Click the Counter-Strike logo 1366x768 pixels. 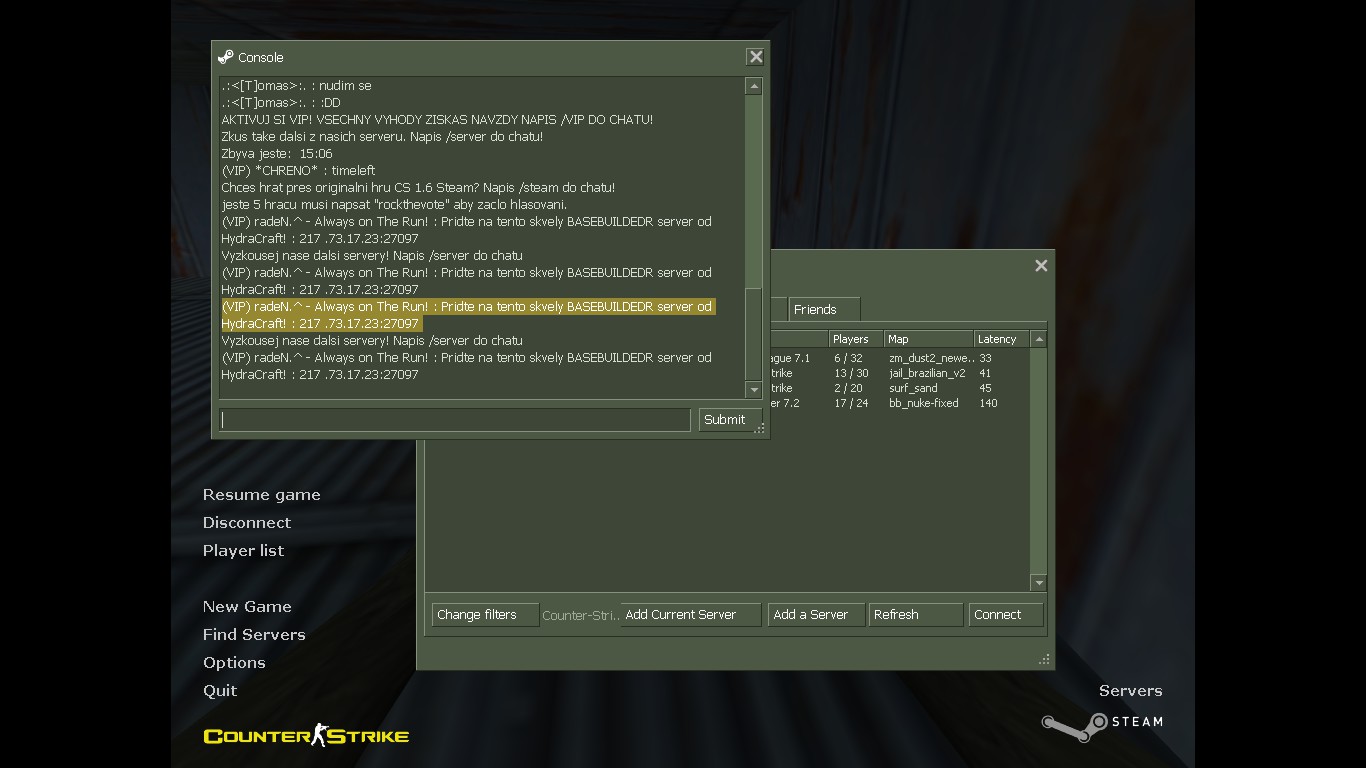pos(306,735)
